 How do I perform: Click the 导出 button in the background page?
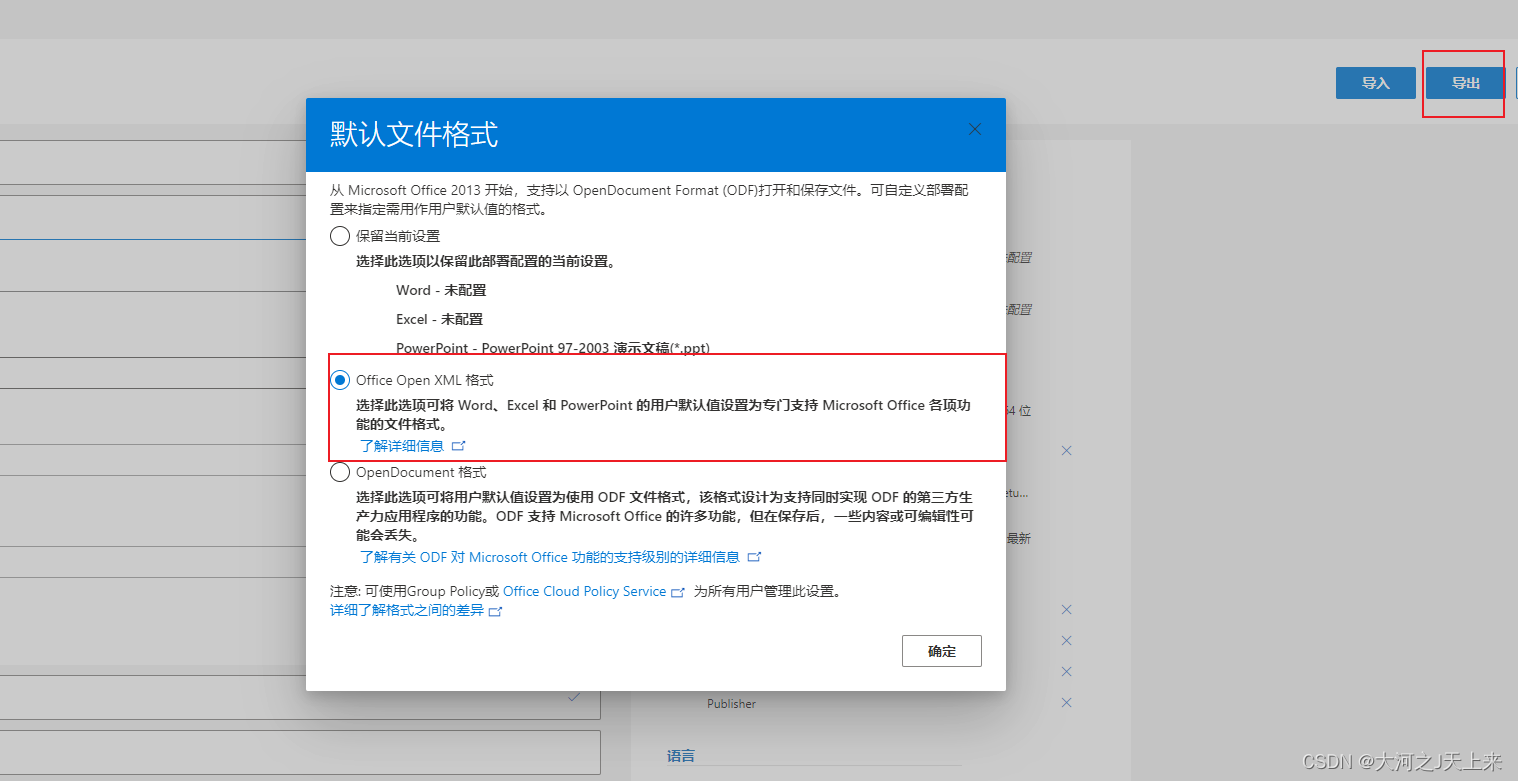click(x=1465, y=83)
